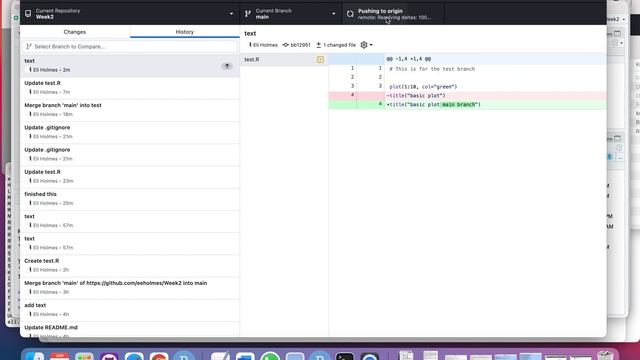Switch to the Changes tab
Viewport: 640px width, 360px height.
[75, 32]
